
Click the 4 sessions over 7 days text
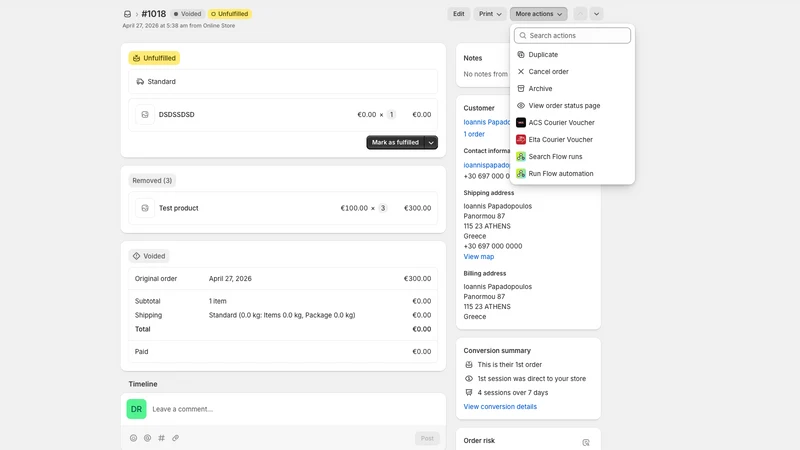[513, 393]
